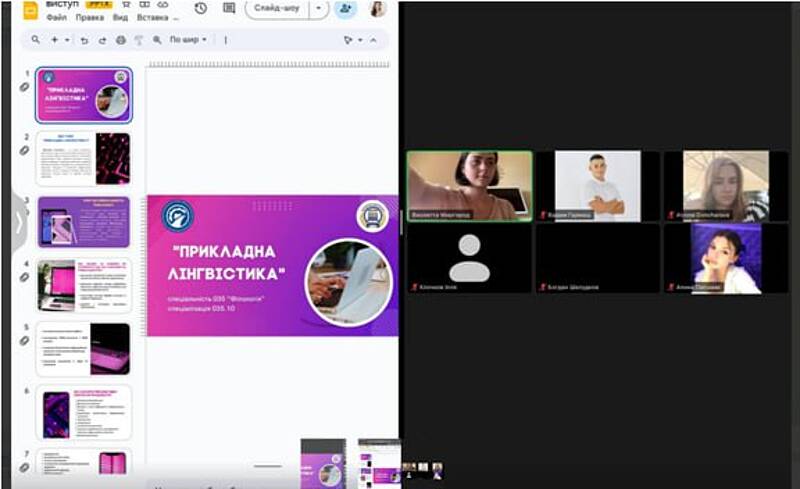Open the Google Slides home icon
The width and height of the screenshot is (800, 489).
[x=31, y=10]
